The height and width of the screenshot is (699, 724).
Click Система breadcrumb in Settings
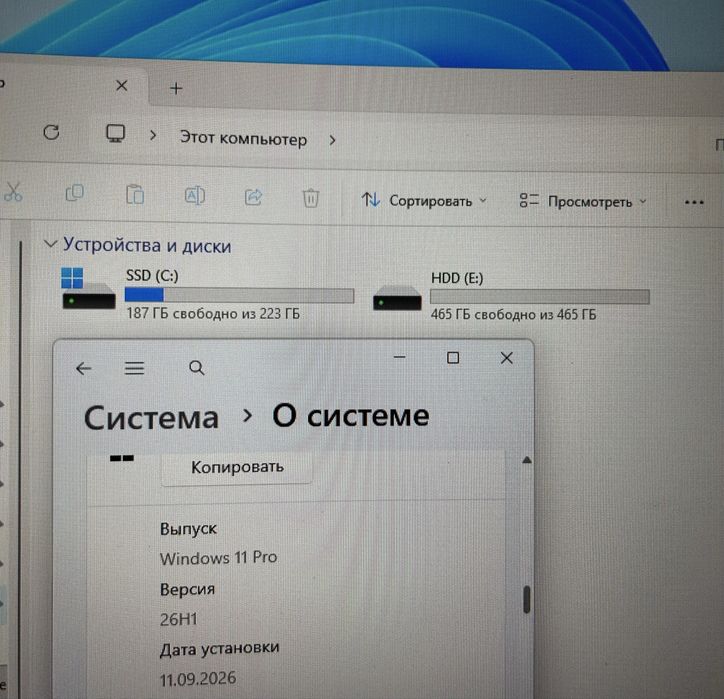(x=151, y=418)
